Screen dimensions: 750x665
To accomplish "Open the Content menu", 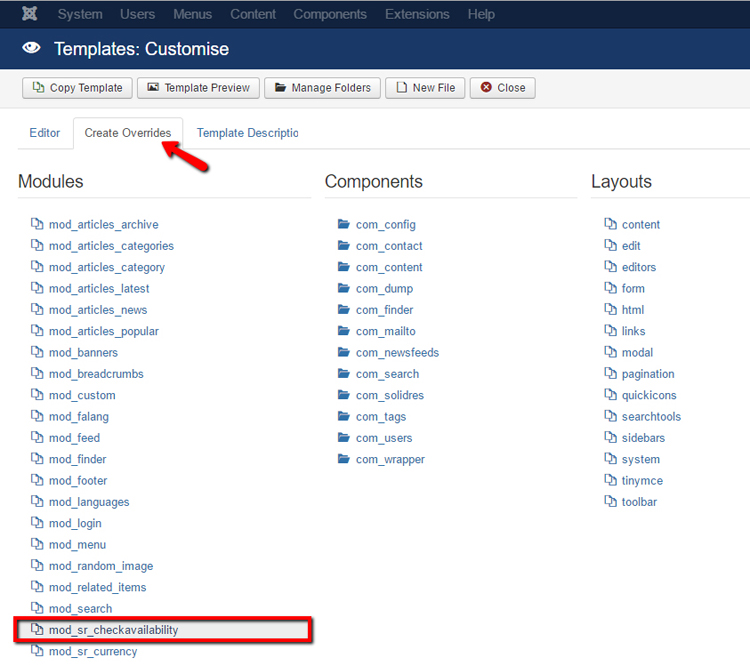I will pyautogui.click(x=253, y=14).
